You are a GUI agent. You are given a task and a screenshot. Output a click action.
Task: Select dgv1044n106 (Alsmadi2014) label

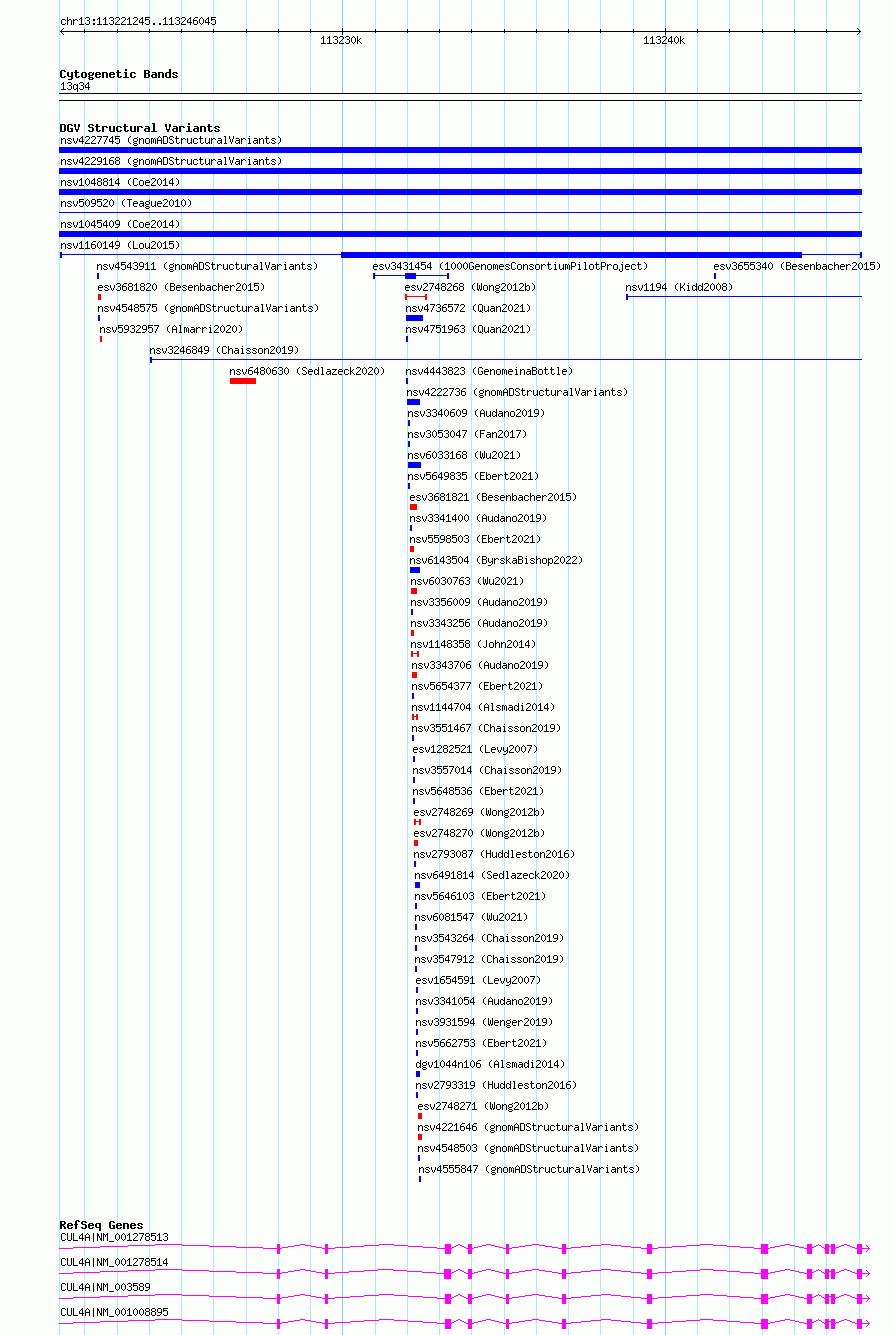491,1064
